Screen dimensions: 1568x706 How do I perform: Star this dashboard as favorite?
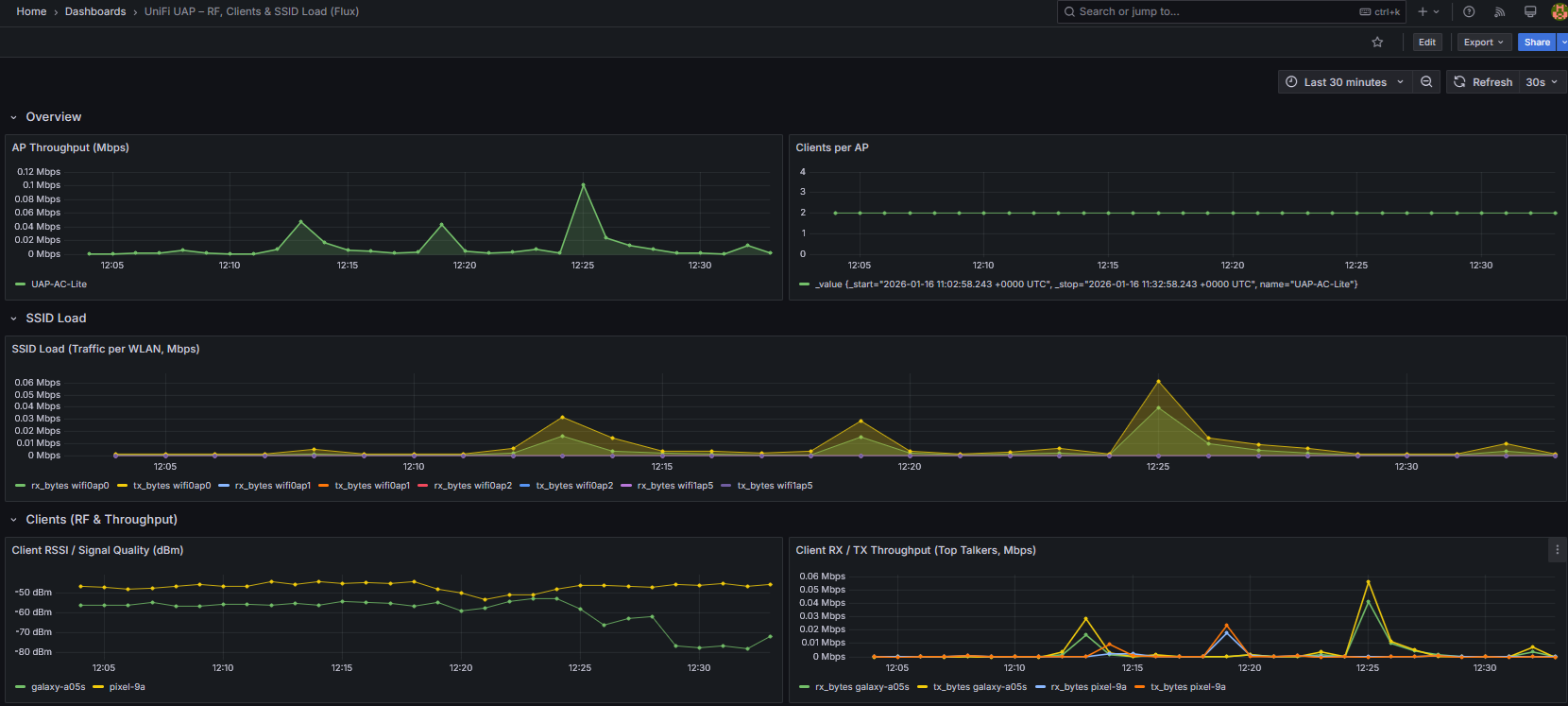click(1377, 43)
